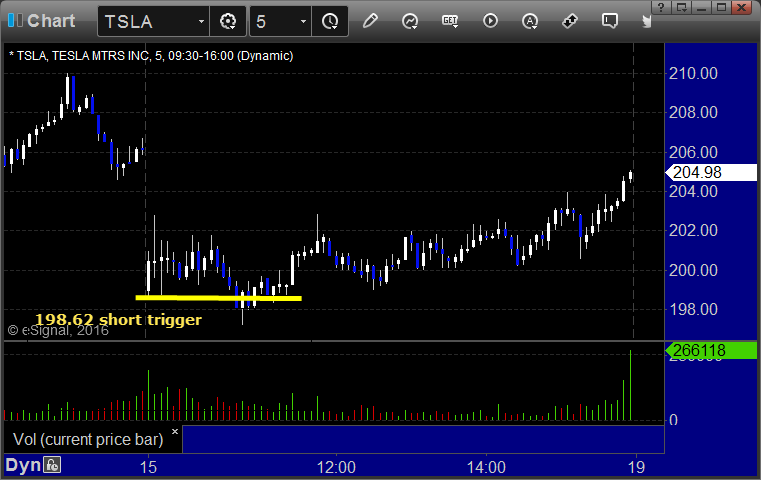Click the 208.00 price axis label

[x=693, y=113]
